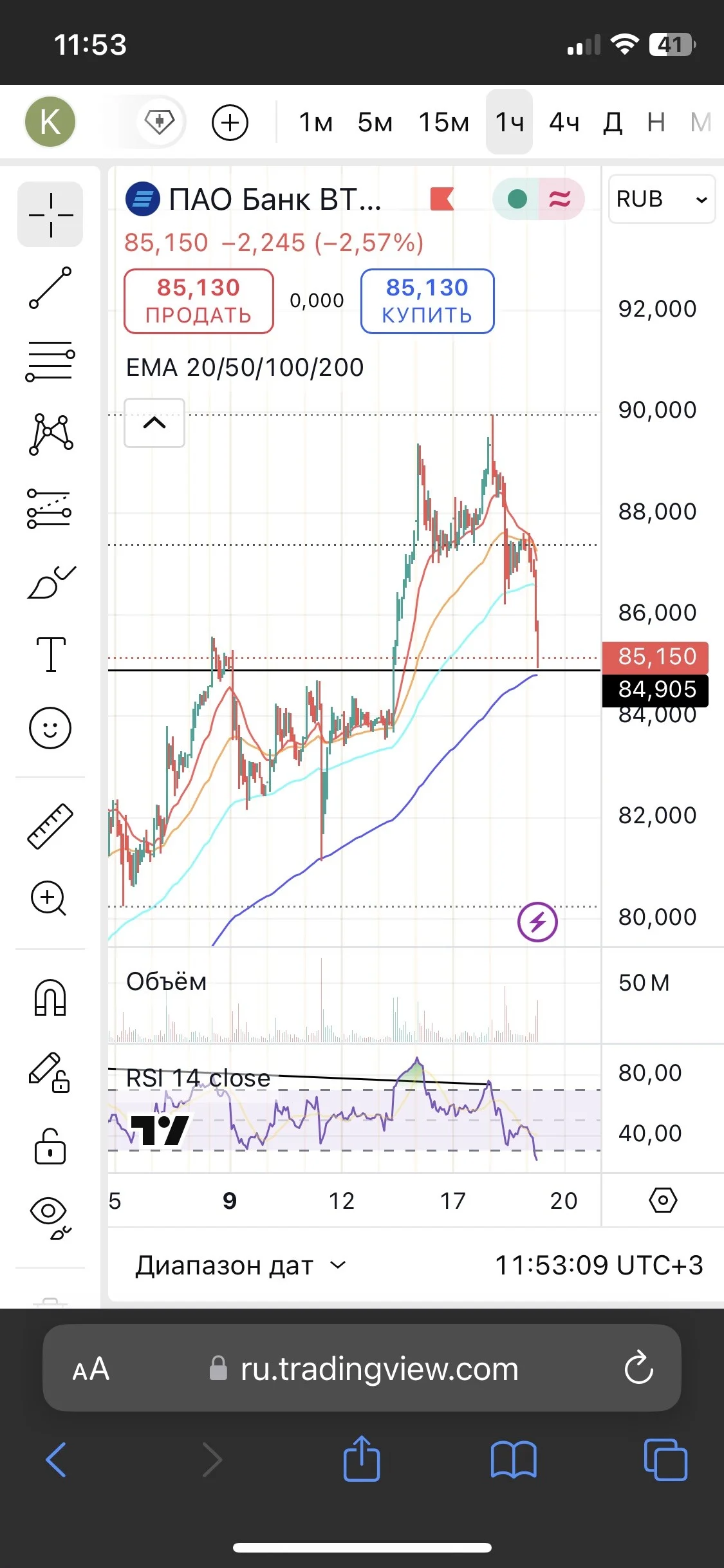724x1568 pixels.
Task: Click the 85,130 КУПИТЬ buy button
Action: pyautogui.click(x=427, y=301)
